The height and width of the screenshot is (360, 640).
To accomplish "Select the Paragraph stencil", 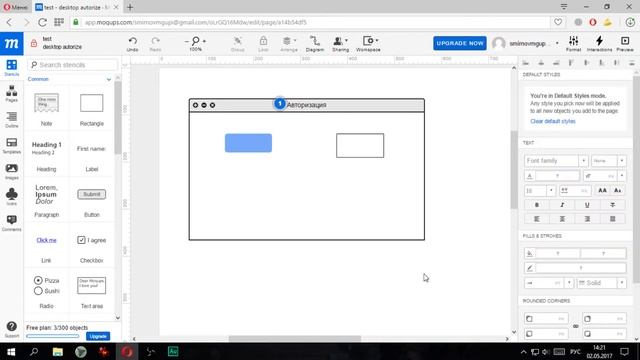I will pos(47,200).
